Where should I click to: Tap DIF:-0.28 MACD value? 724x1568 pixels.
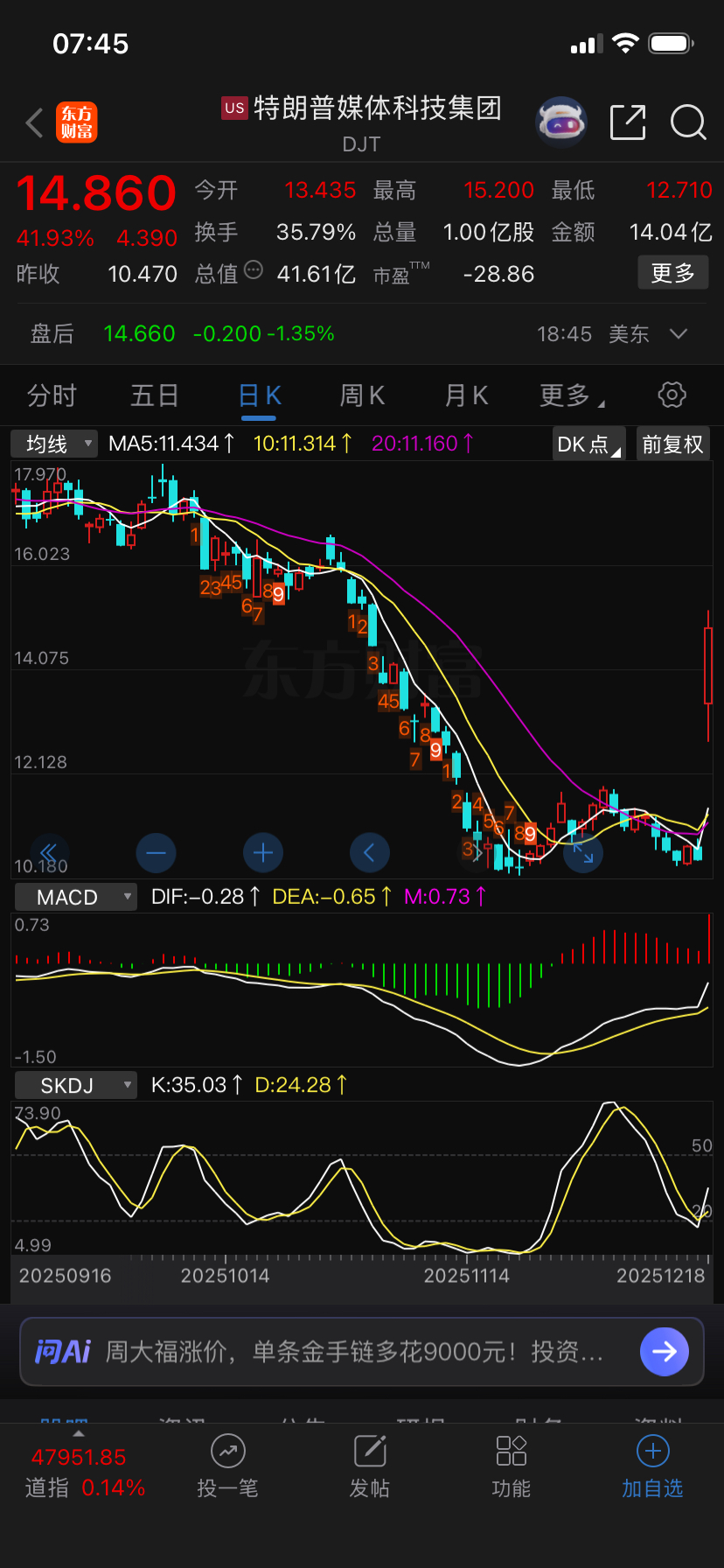tap(205, 897)
